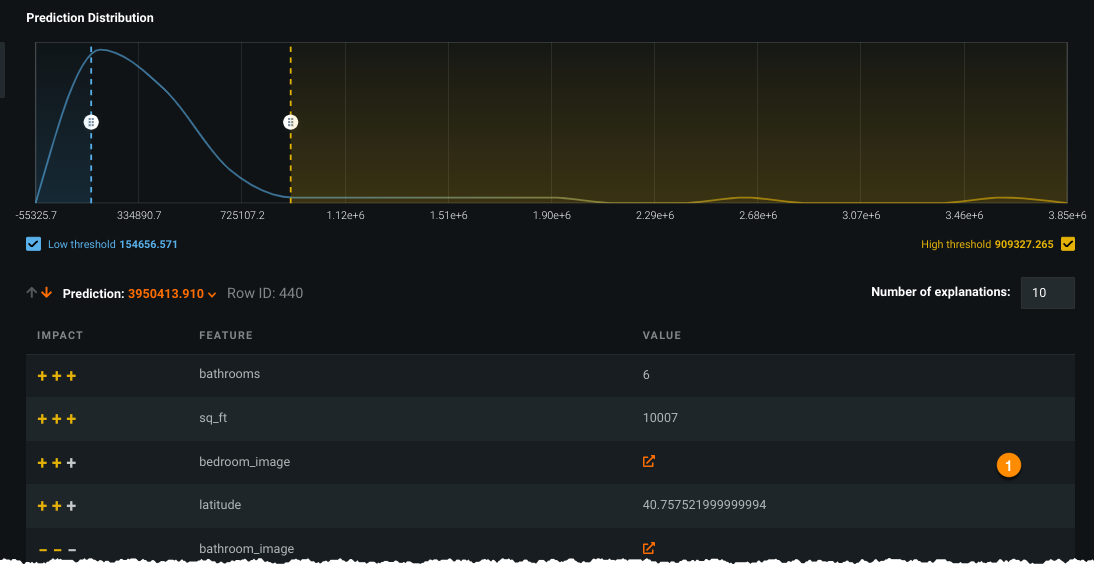Toggle the High threshold checkbox
This screenshot has width=1094, height=564.
pyautogui.click(x=1067, y=244)
